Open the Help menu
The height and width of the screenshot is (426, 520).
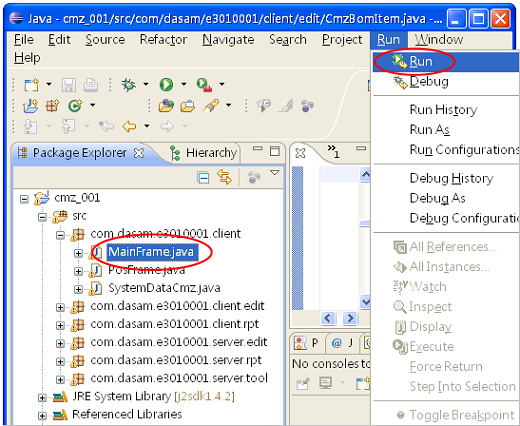click(27, 58)
